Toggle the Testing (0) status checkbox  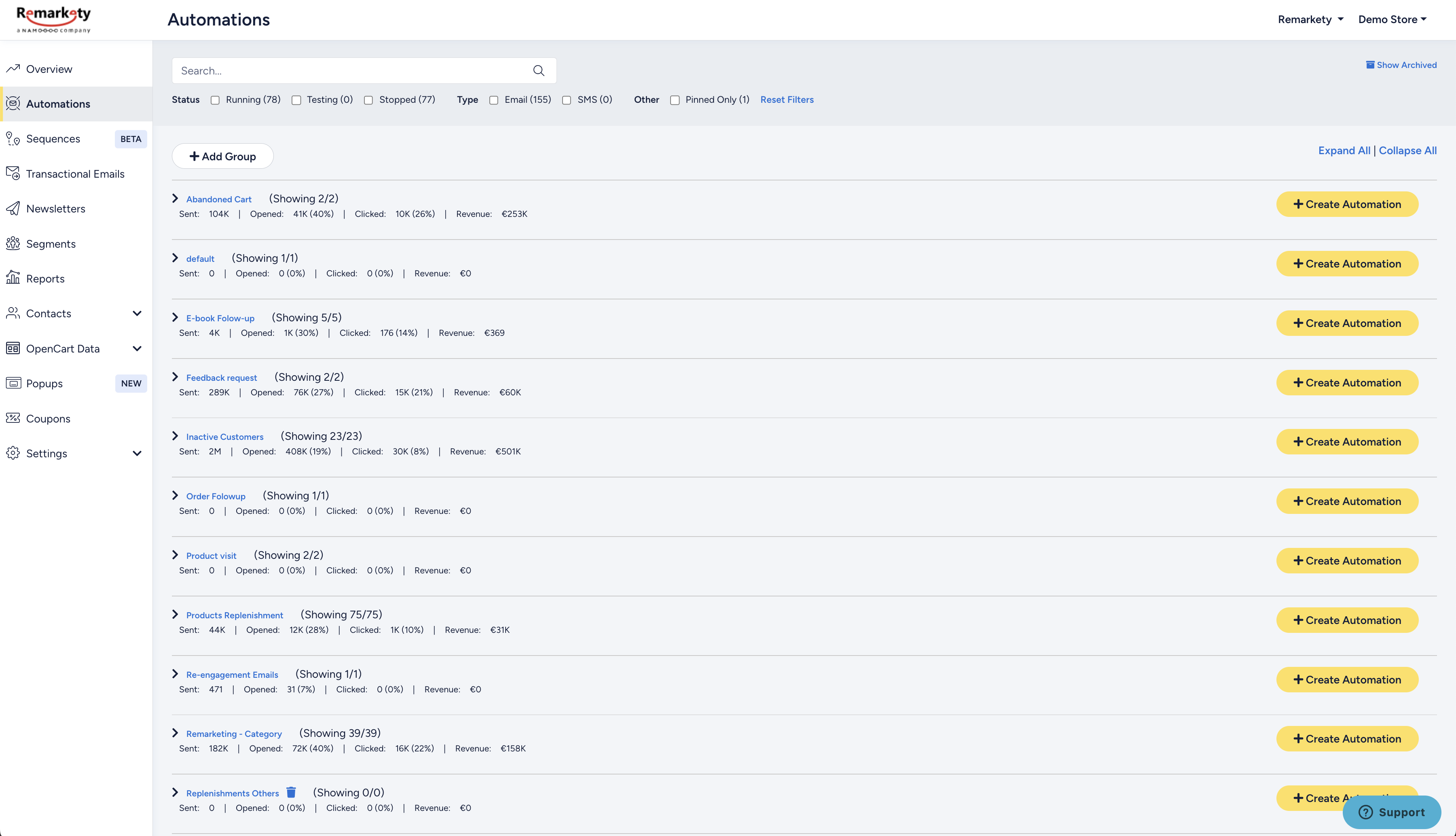[x=296, y=100]
